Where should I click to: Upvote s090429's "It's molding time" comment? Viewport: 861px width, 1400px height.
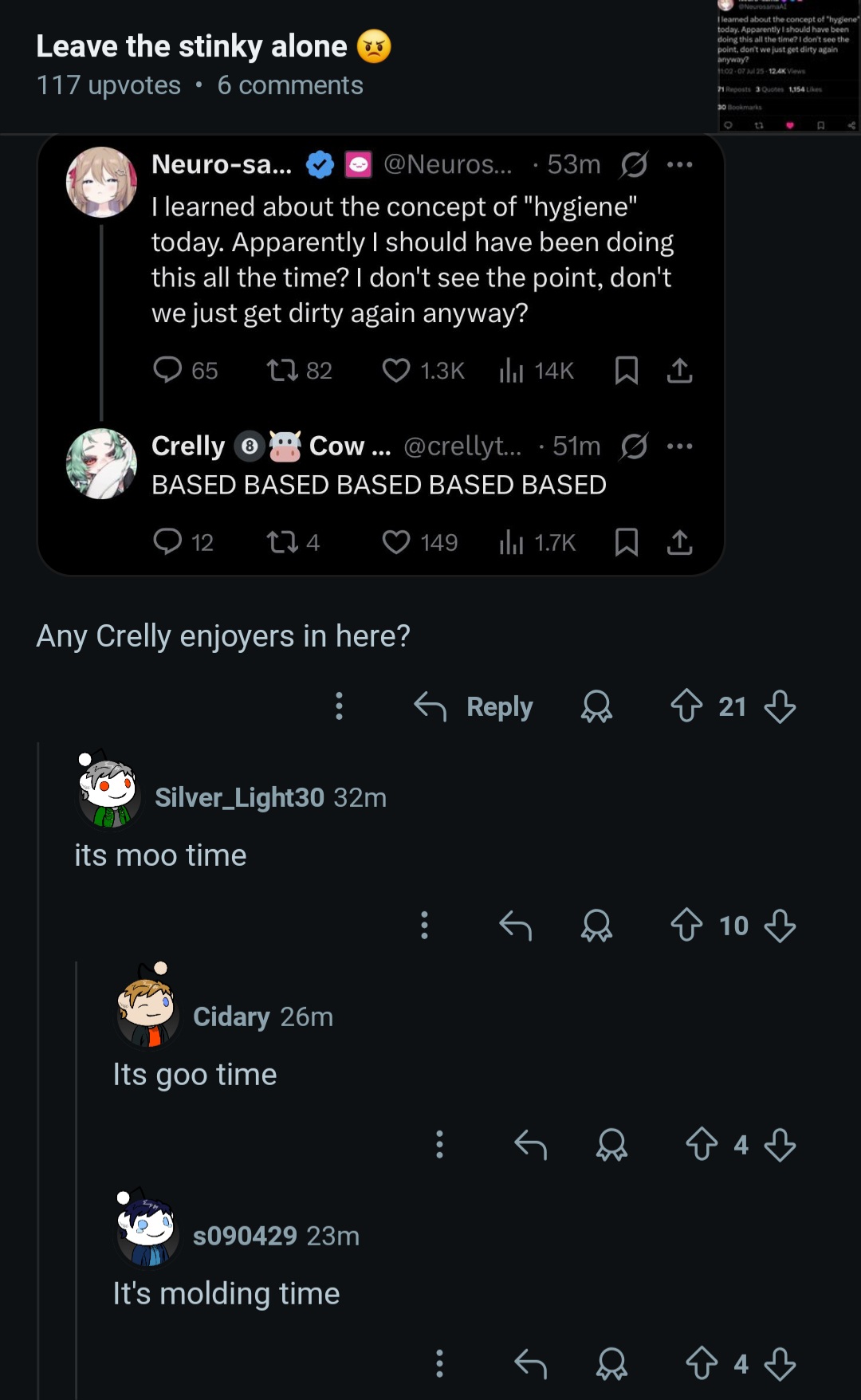coord(702,1363)
